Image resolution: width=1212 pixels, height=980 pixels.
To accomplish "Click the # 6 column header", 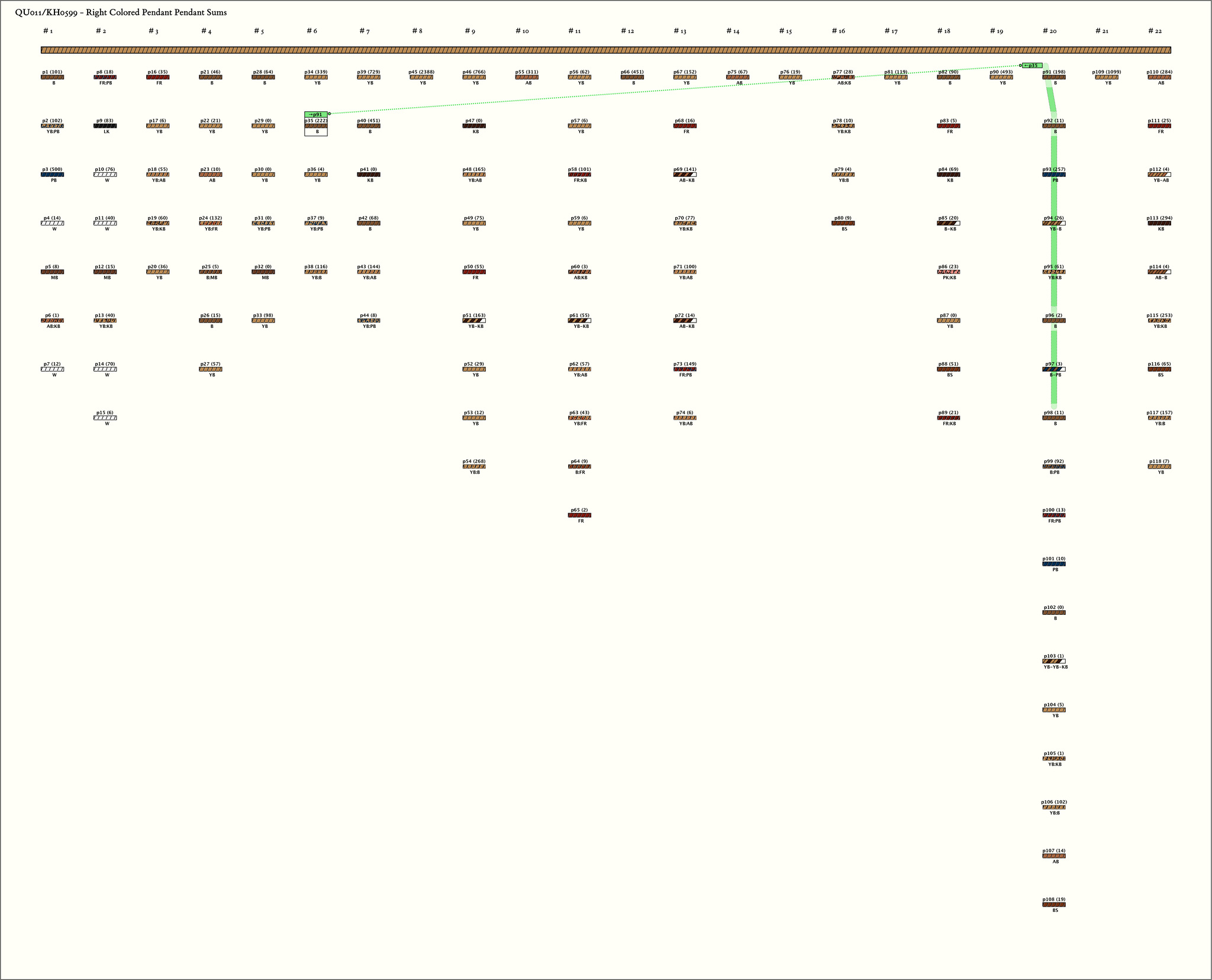I will (x=311, y=31).
